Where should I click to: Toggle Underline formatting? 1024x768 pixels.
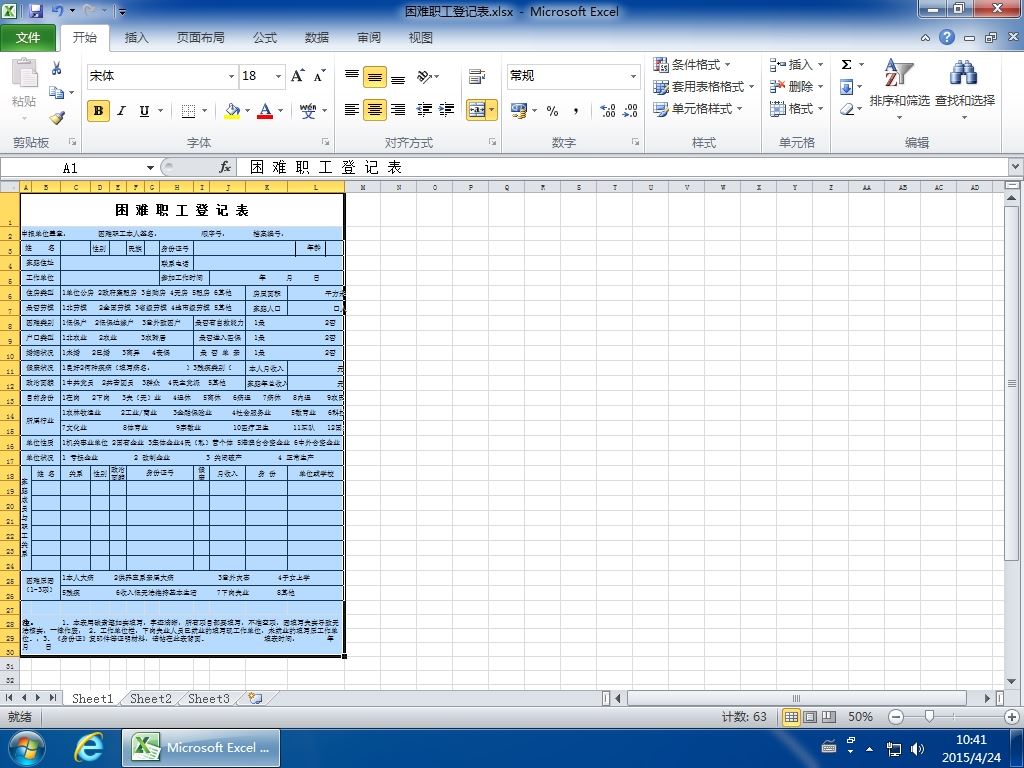pos(144,110)
